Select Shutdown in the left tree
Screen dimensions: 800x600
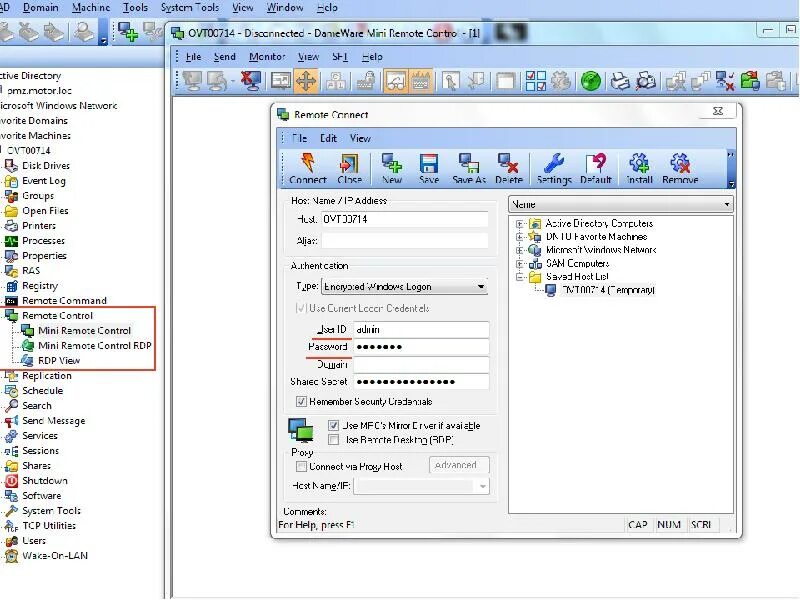[x=44, y=481]
